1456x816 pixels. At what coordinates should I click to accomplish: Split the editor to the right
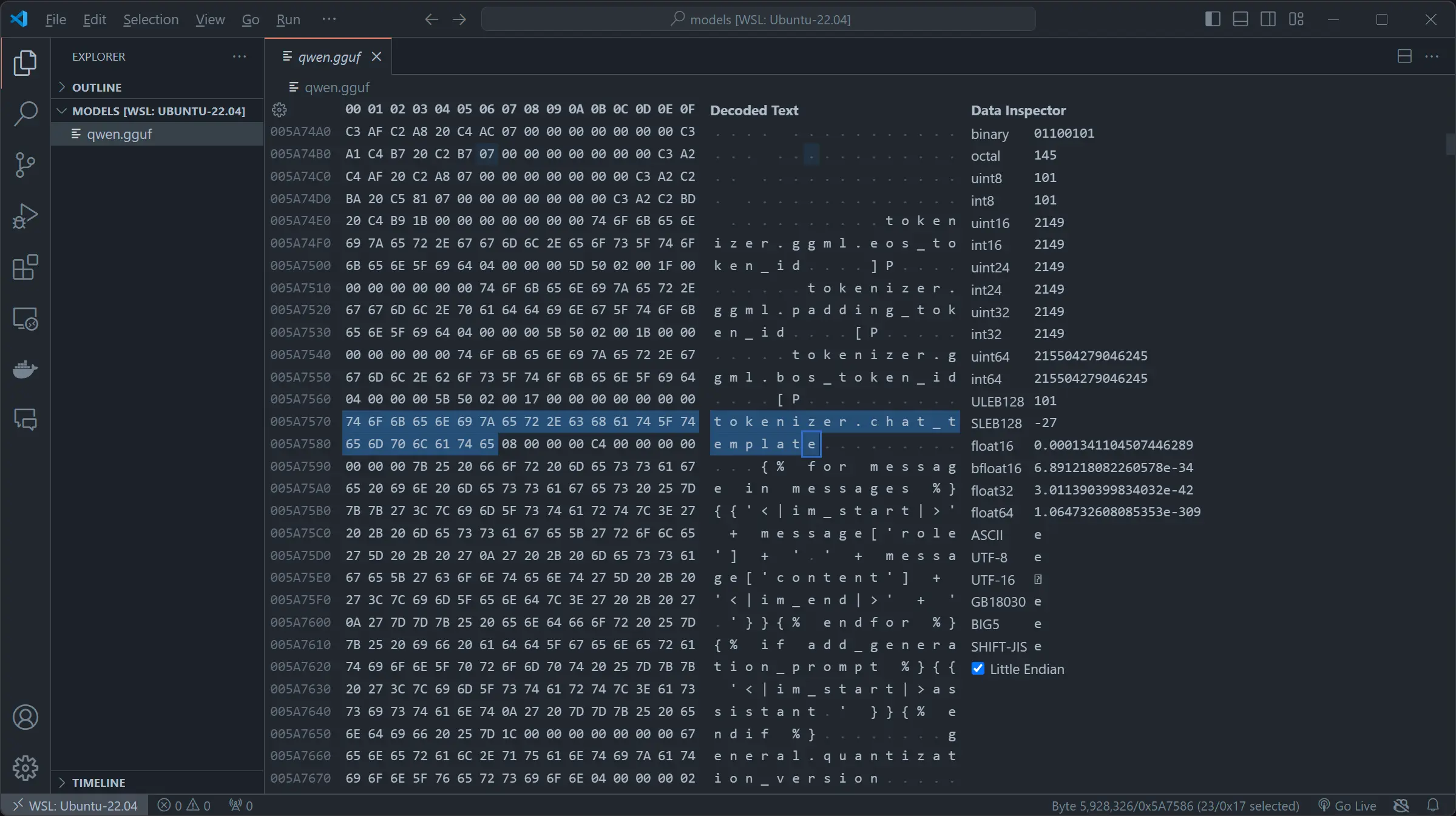[1404, 56]
